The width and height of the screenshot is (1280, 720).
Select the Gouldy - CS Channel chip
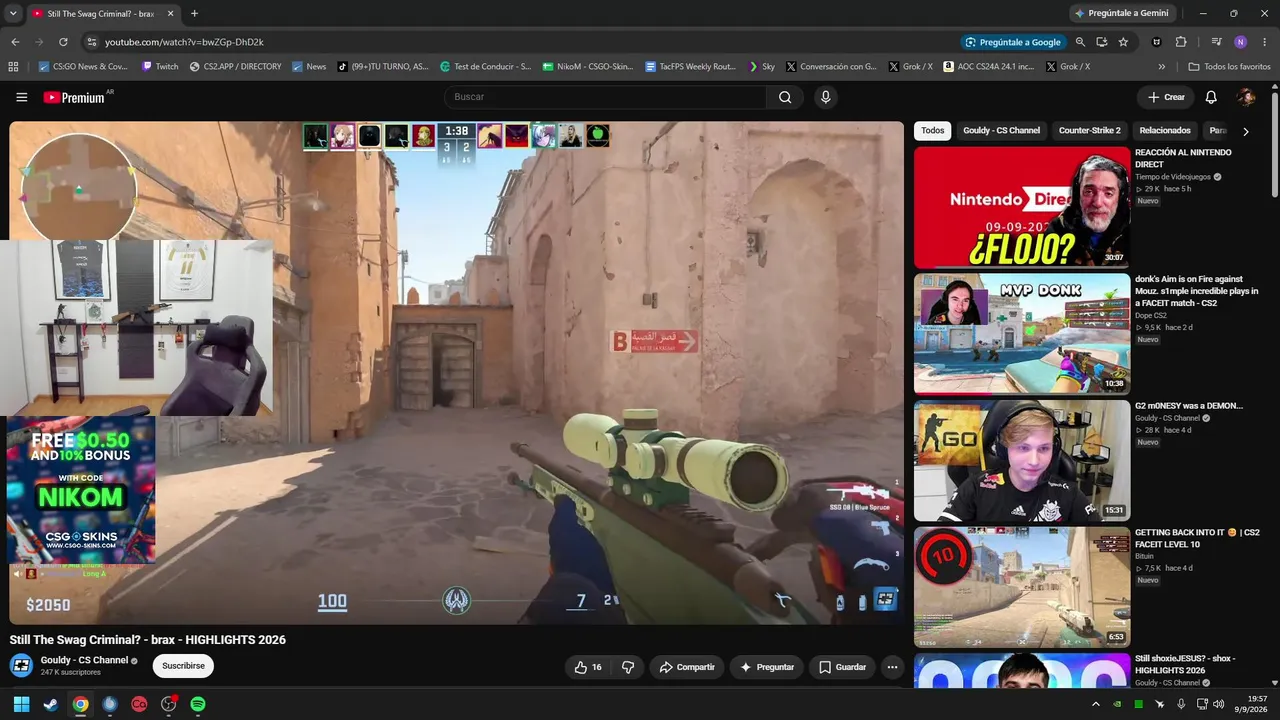1001,130
